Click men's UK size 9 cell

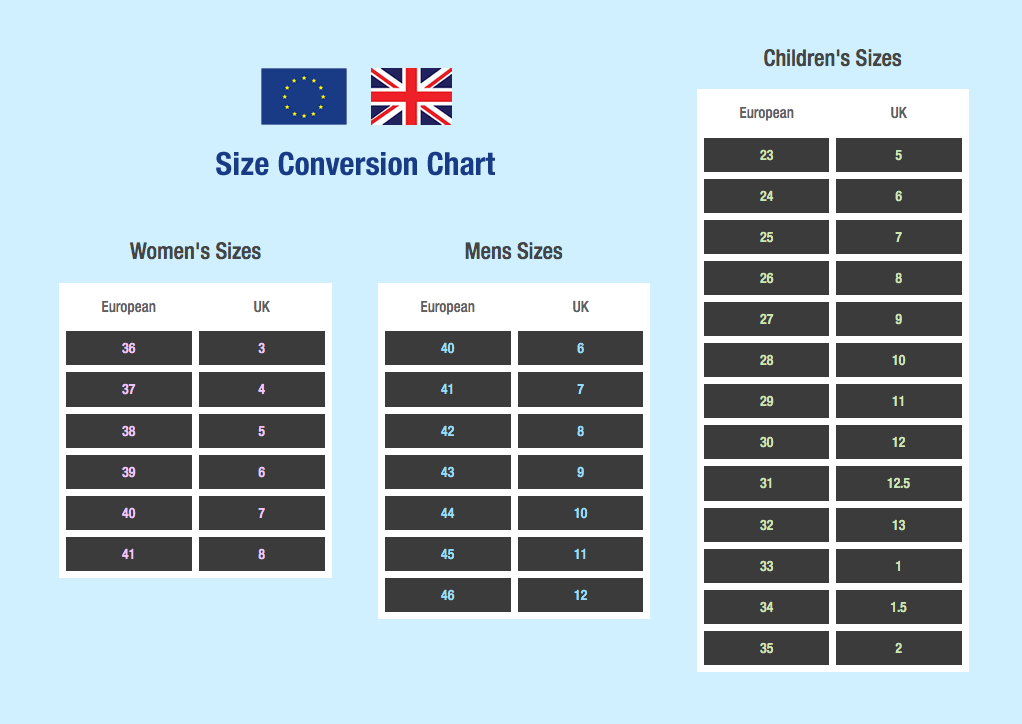point(580,472)
